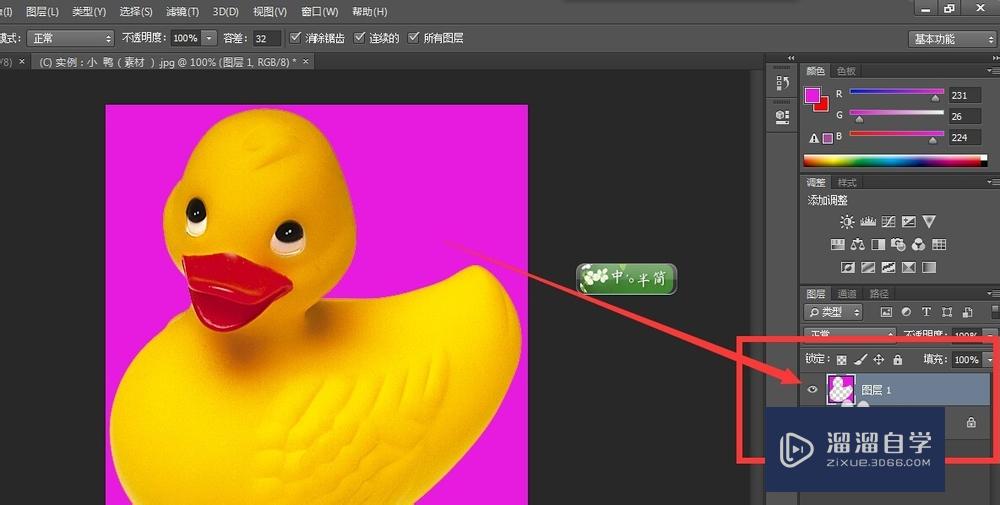The image size is (1000, 505).
Task: Filter layers by pixel layers
Action: click(x=886, y=312)
